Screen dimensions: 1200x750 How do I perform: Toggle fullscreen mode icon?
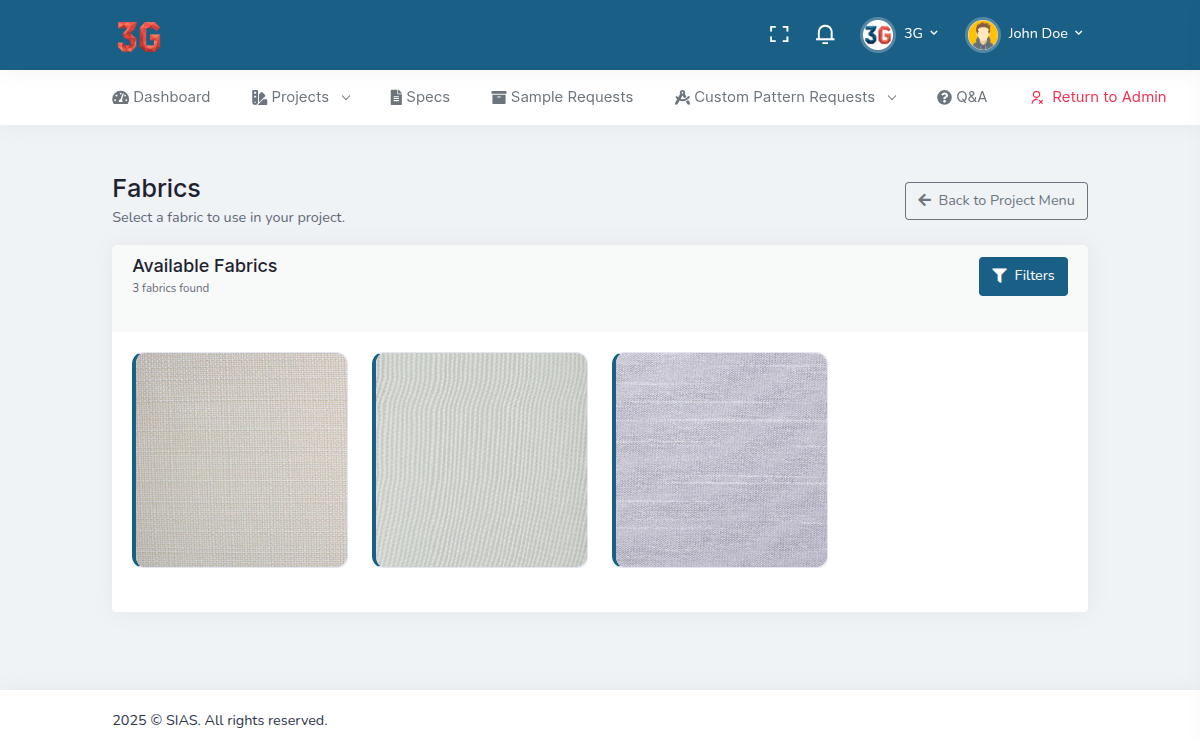(x=779, y=34)
